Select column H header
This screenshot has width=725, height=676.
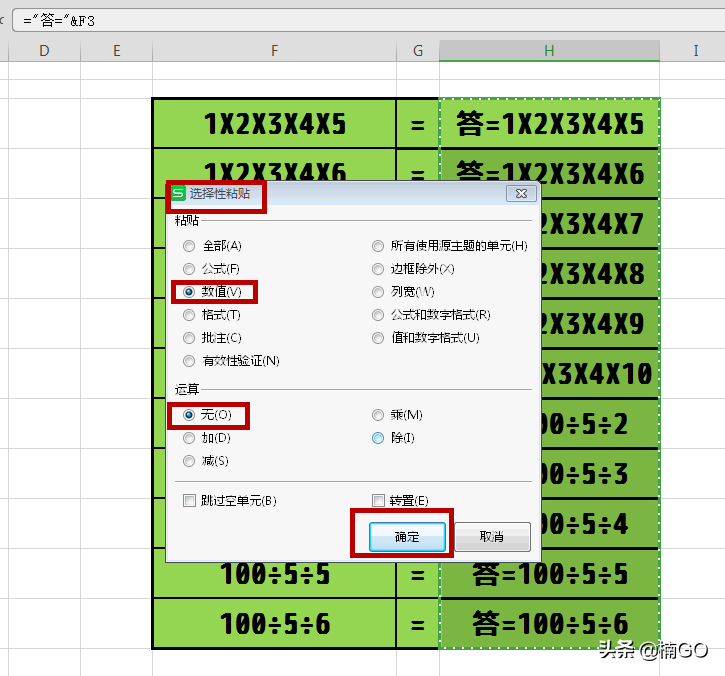click(x=549, y=50)
